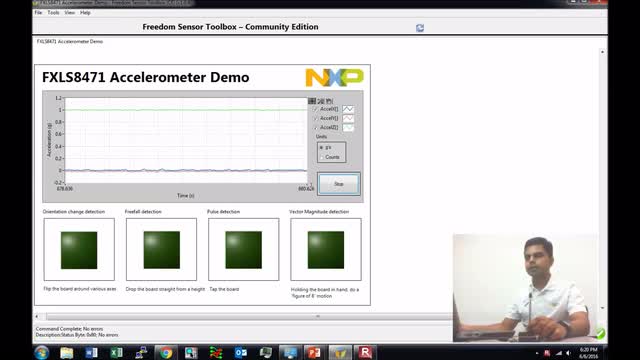Select the graph cursor tool icon
The height and width of the screenshot is (360, 640).
tap(312, 101)
